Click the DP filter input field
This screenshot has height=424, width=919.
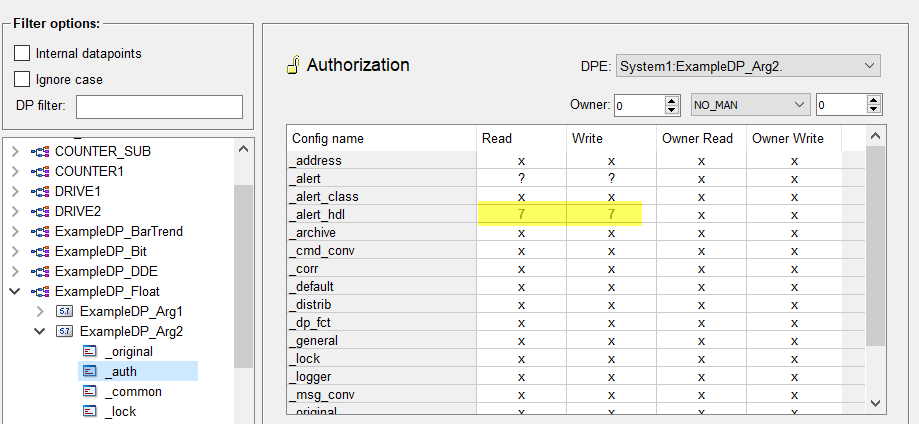pos(159,106)
